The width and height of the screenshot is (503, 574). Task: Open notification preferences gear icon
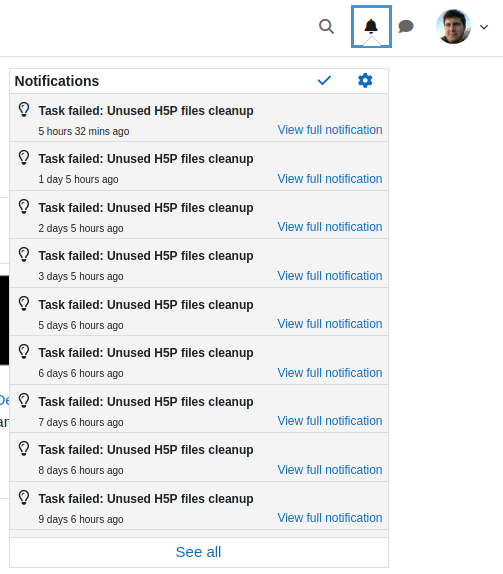point(365,81)
